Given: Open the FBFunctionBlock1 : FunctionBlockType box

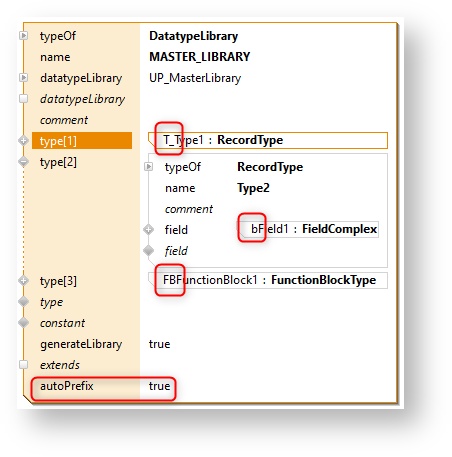Looking at the screenshot, I should 268,280.
